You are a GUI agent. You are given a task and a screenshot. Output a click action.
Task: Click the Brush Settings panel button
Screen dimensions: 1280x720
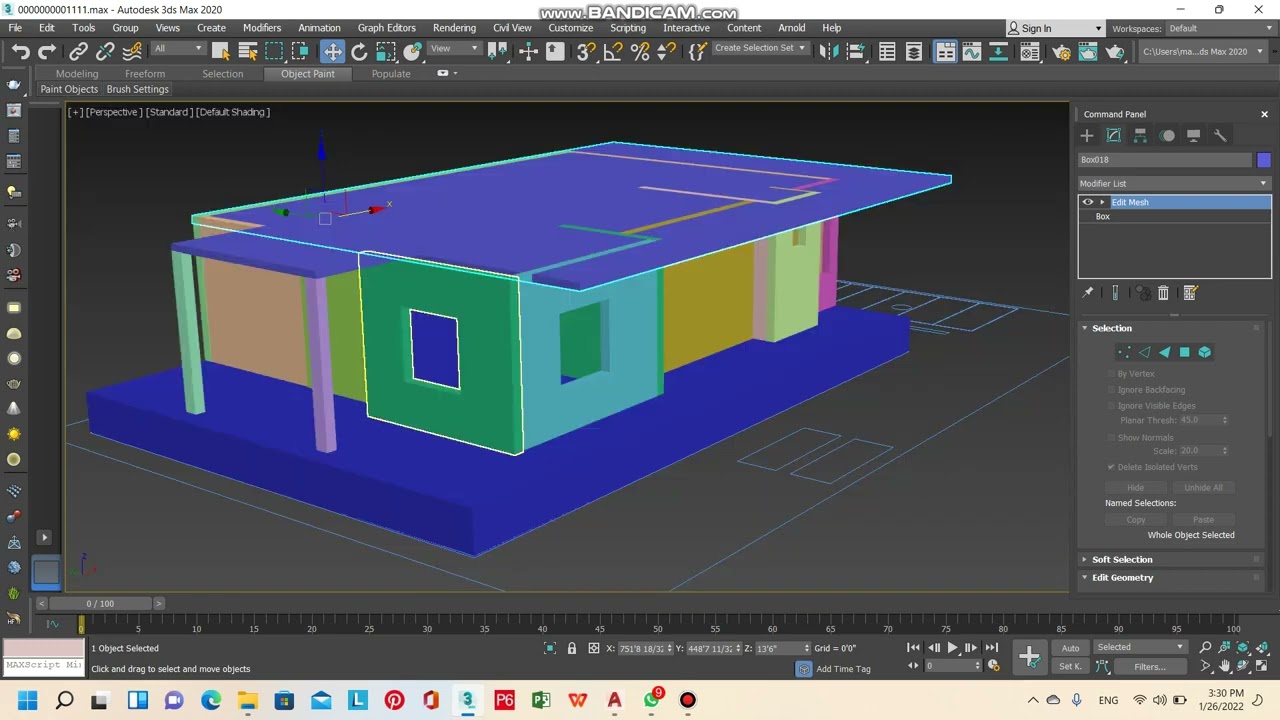click(x=138, y=89)
